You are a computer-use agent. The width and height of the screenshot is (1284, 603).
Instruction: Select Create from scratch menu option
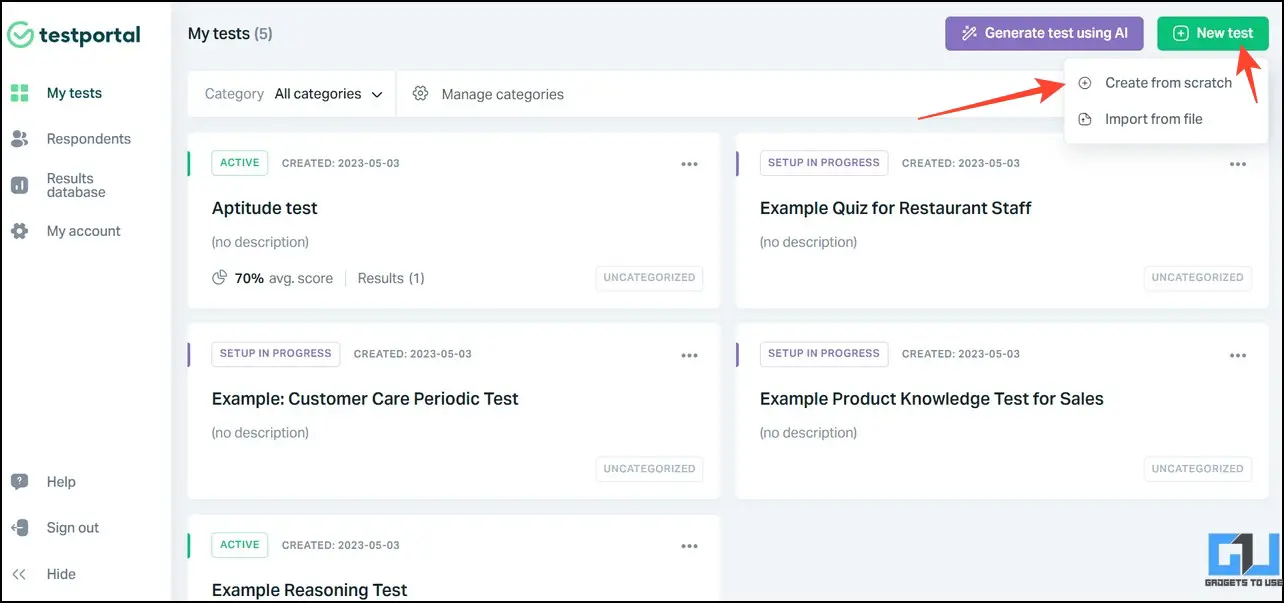pyautogui.click(x=1167, y=83)
